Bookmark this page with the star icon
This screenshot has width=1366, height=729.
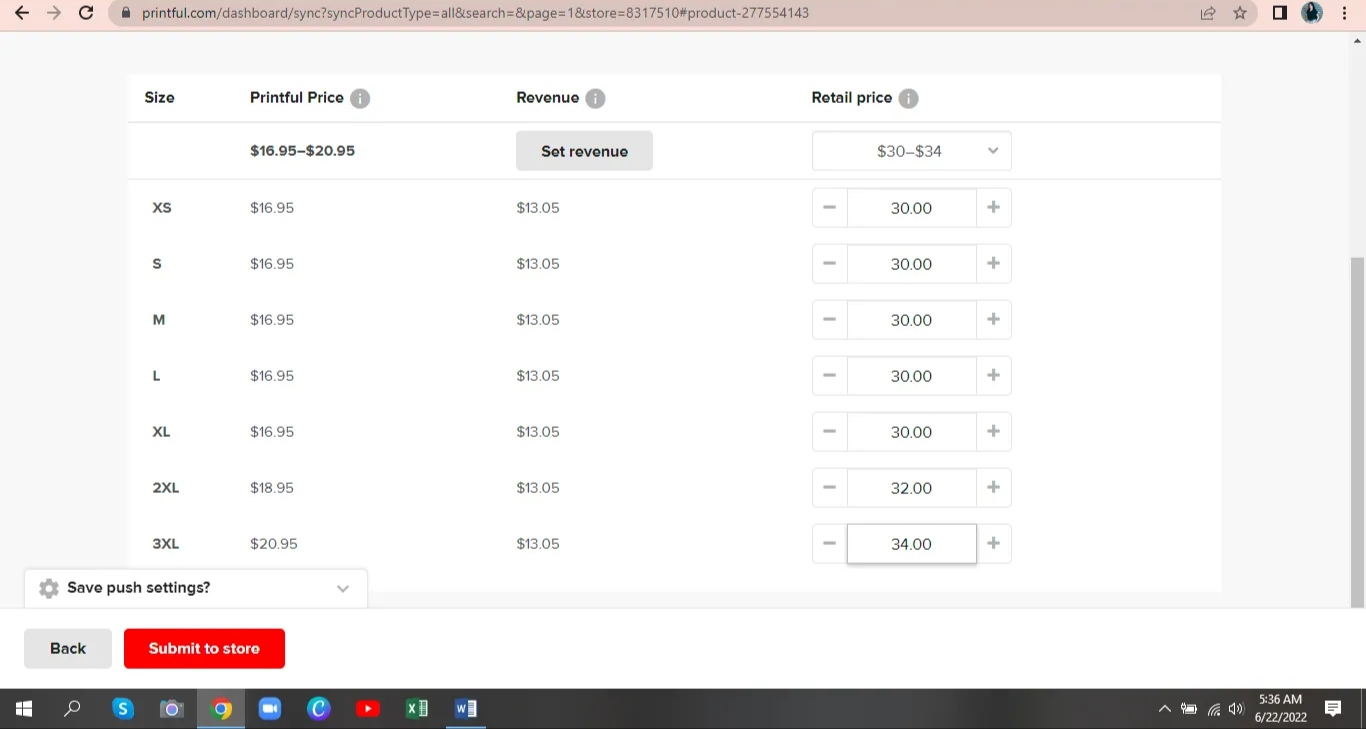tap(1240, 13)
